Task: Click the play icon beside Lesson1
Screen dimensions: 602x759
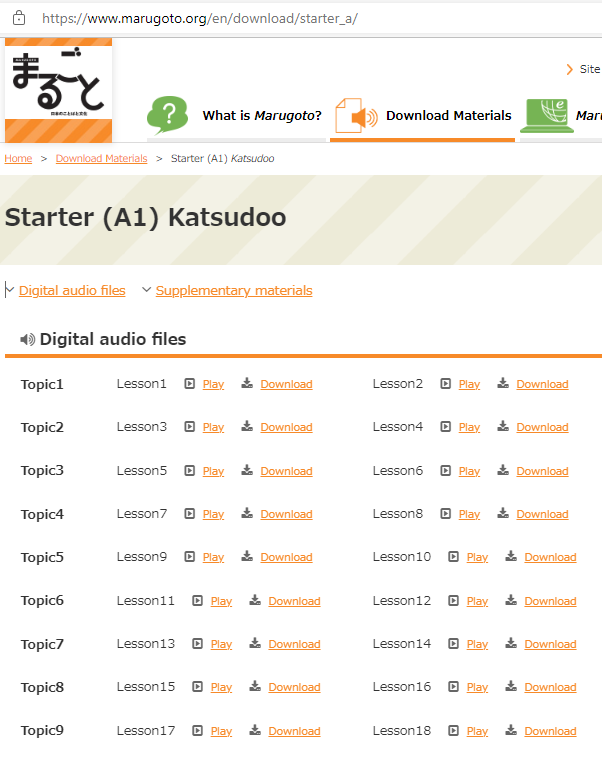Action: 190,384
